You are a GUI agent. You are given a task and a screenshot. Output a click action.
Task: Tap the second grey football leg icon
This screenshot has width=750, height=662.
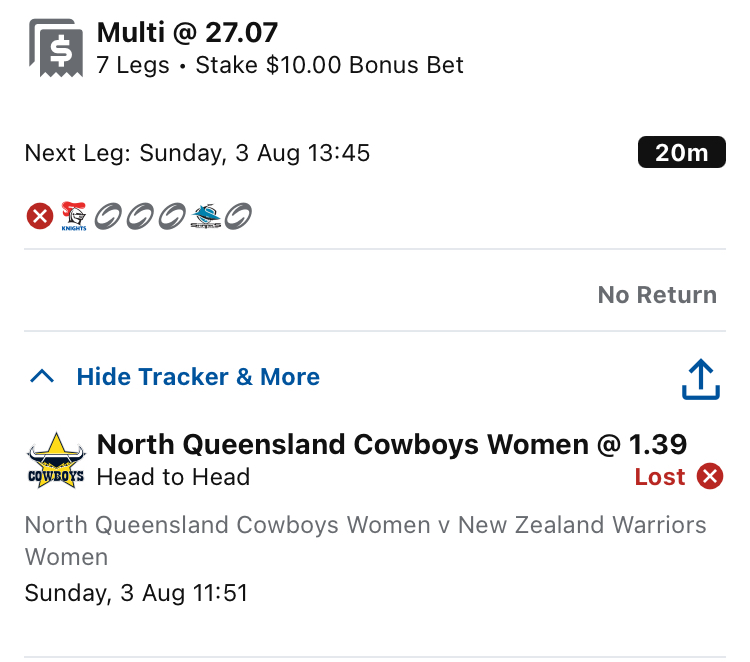(x=140, y=216)
